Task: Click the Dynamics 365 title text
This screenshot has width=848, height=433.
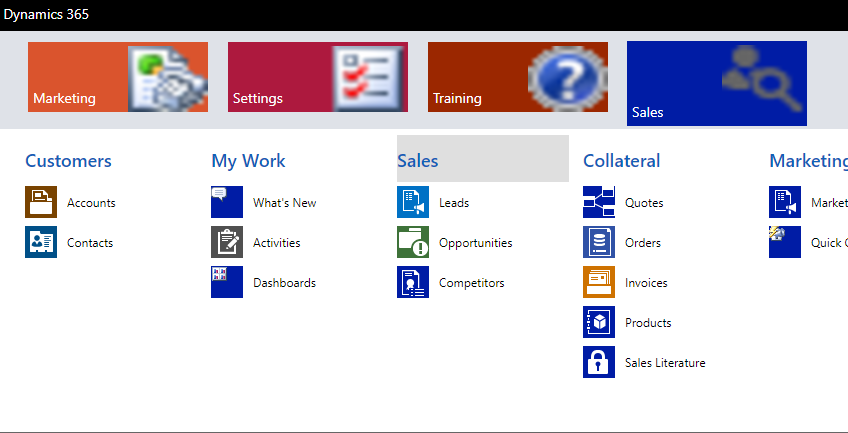Action: click(x=47, y=15)
